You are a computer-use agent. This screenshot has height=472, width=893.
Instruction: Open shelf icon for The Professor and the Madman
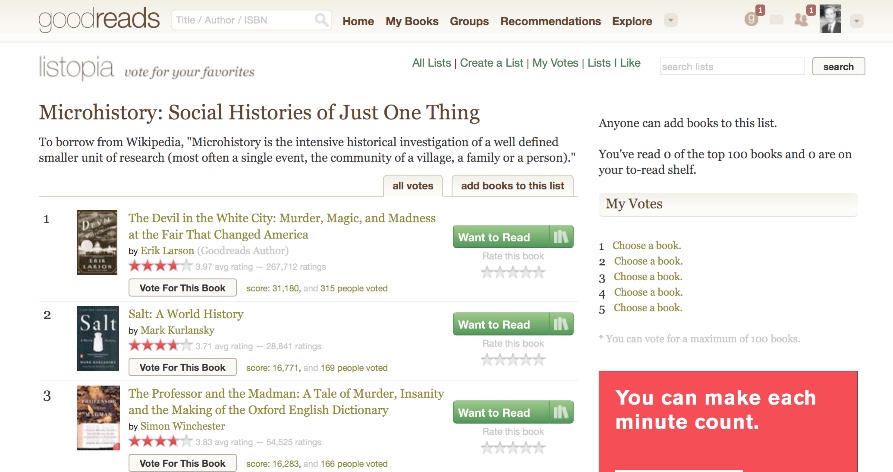[561, 412]
